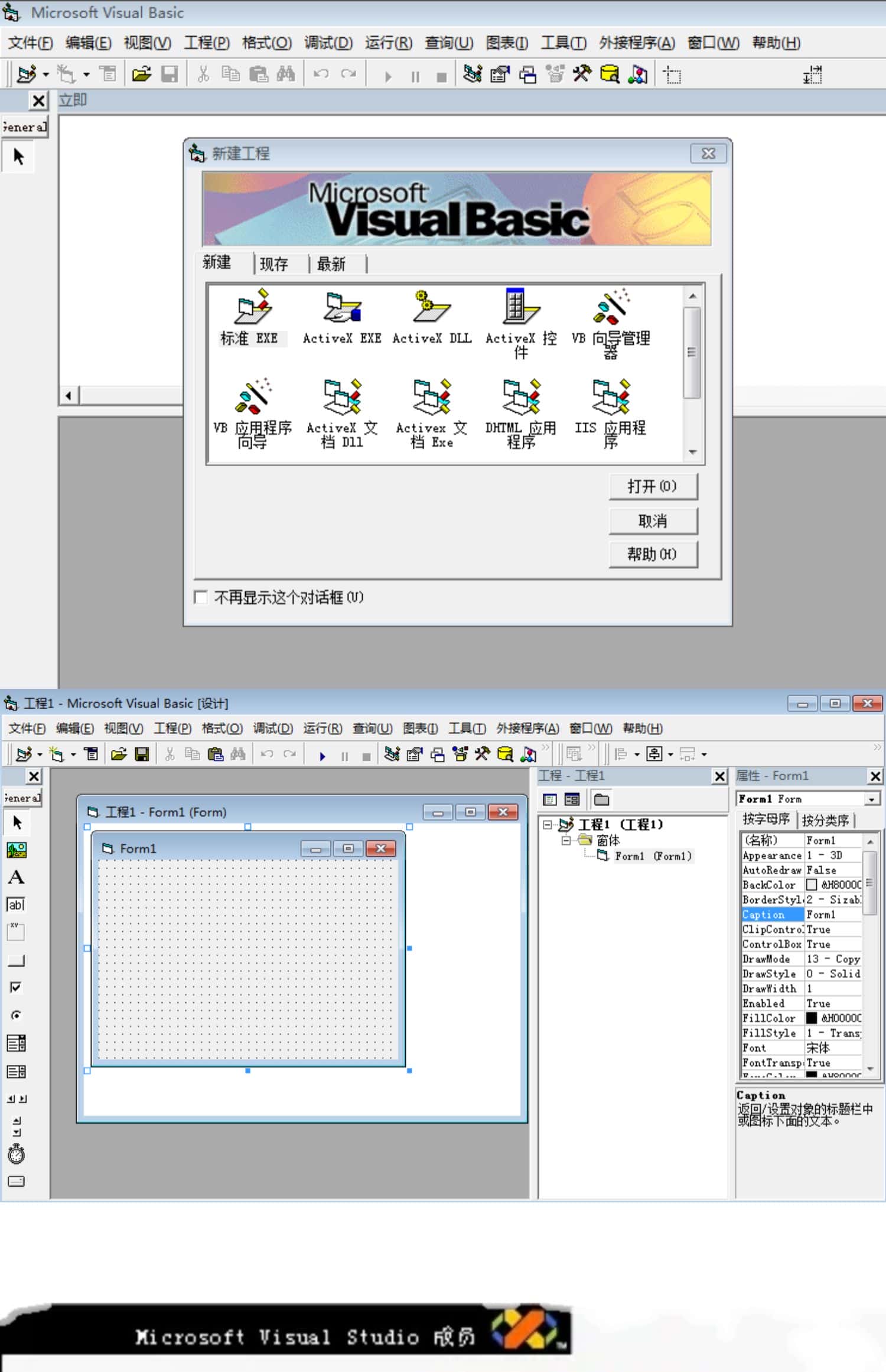Close the 工程 - 工程1 panel
This screenshot has height=1372, width=886.
click(x=719, y=776)
